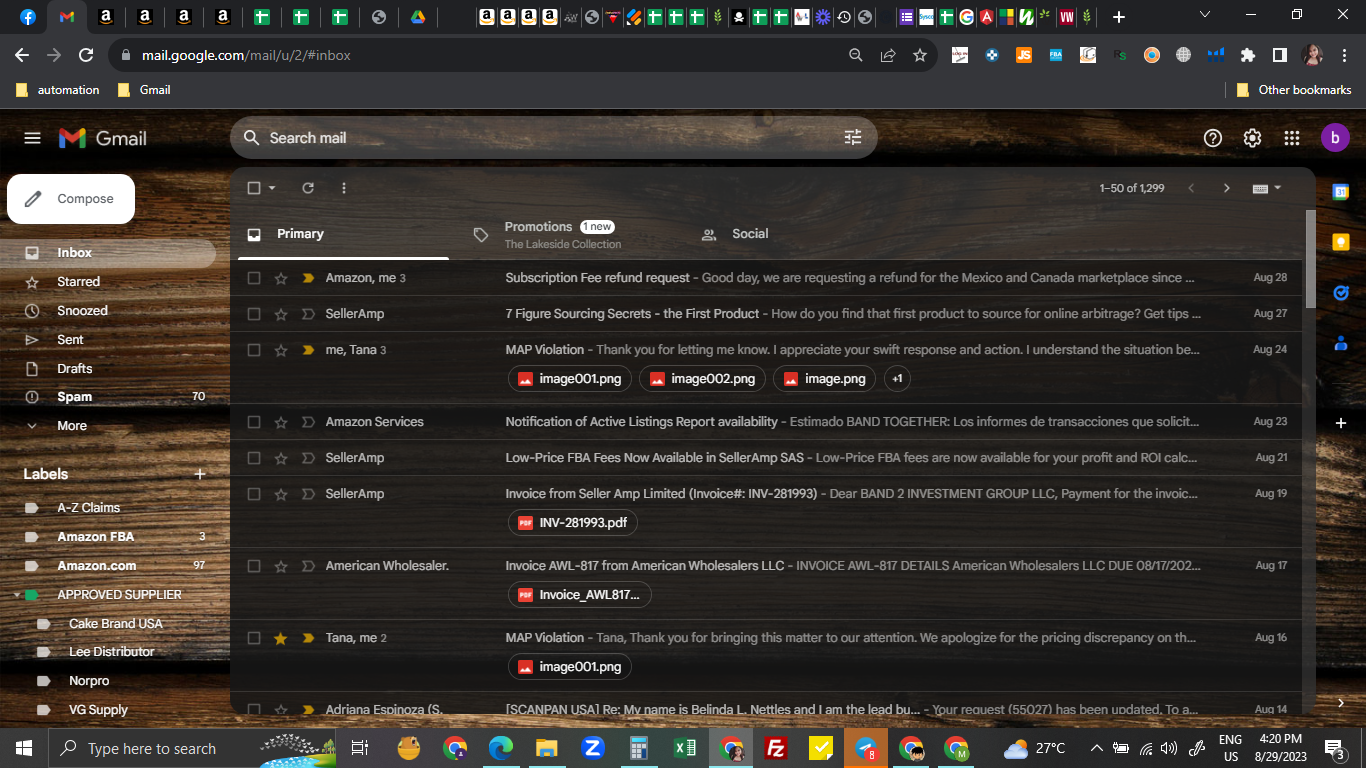
Task: Switch to the Promotions tab
Action: pyautogui.click(x=562, y=234)
